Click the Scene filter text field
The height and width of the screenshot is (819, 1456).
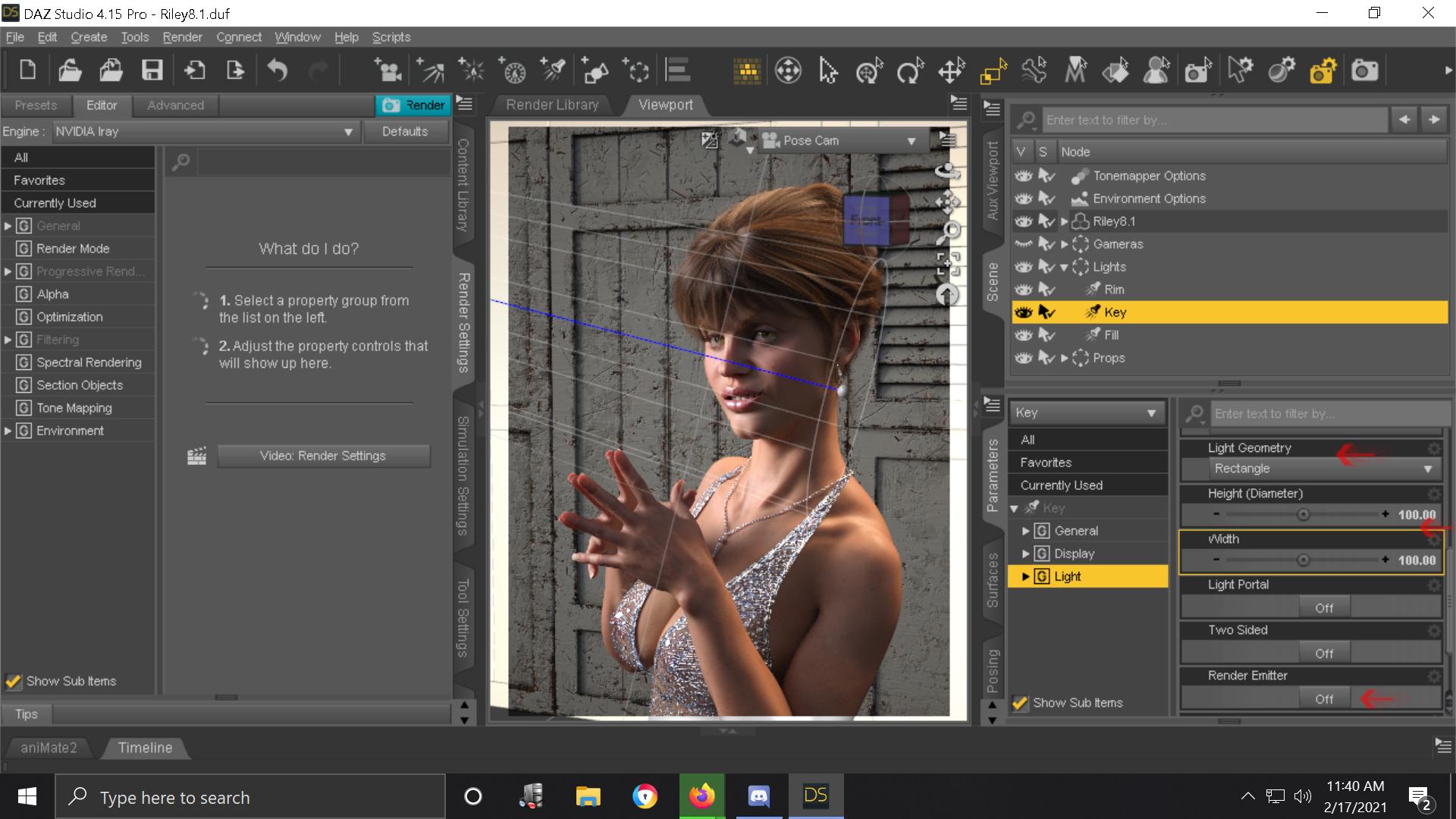click(1213, 120)
